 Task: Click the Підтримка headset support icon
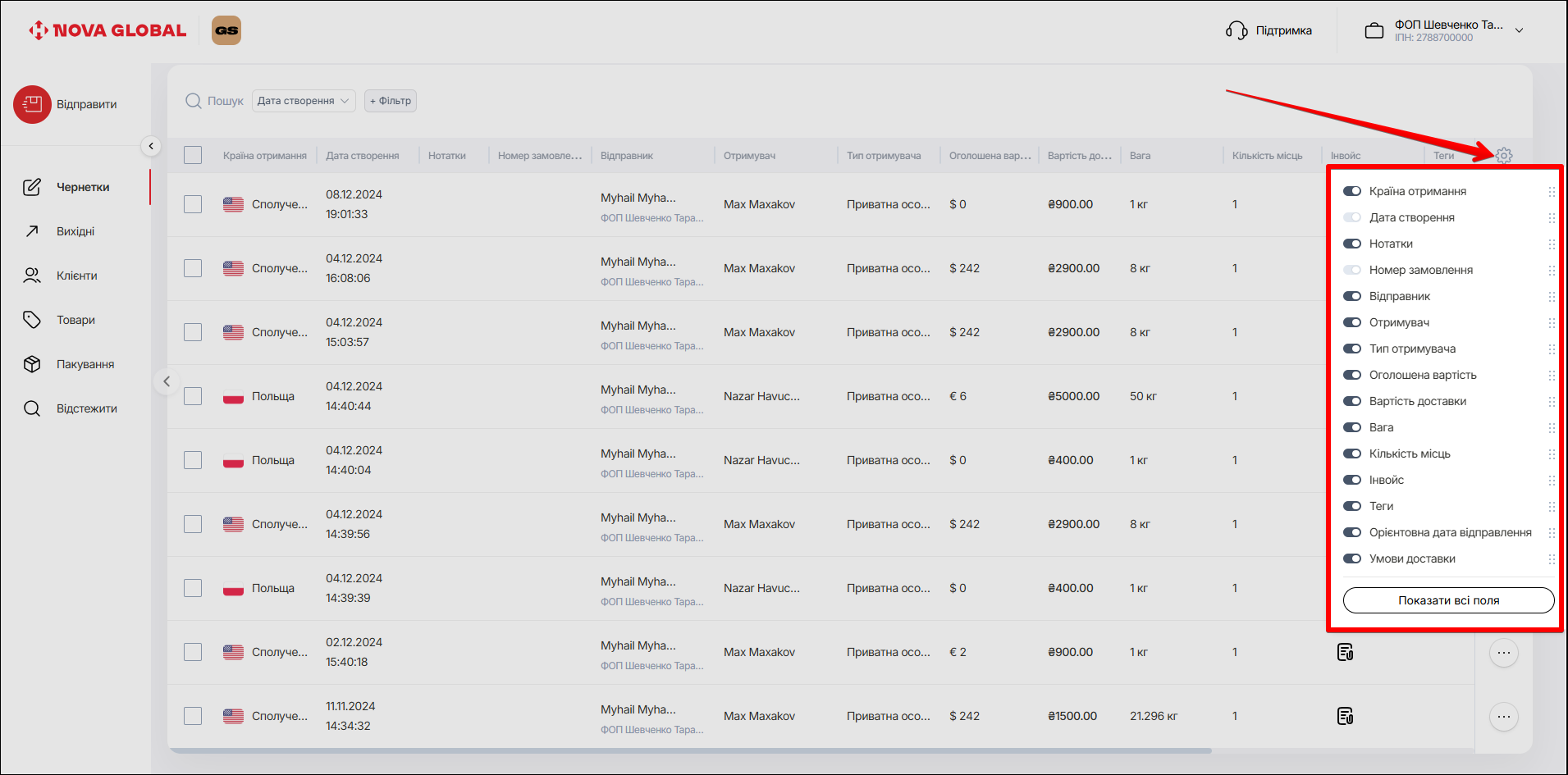tap(1236, 30)
